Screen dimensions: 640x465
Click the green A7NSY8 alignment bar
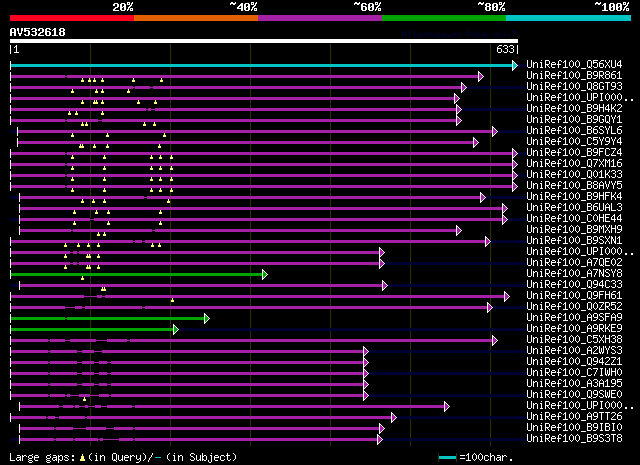(136, 275)
